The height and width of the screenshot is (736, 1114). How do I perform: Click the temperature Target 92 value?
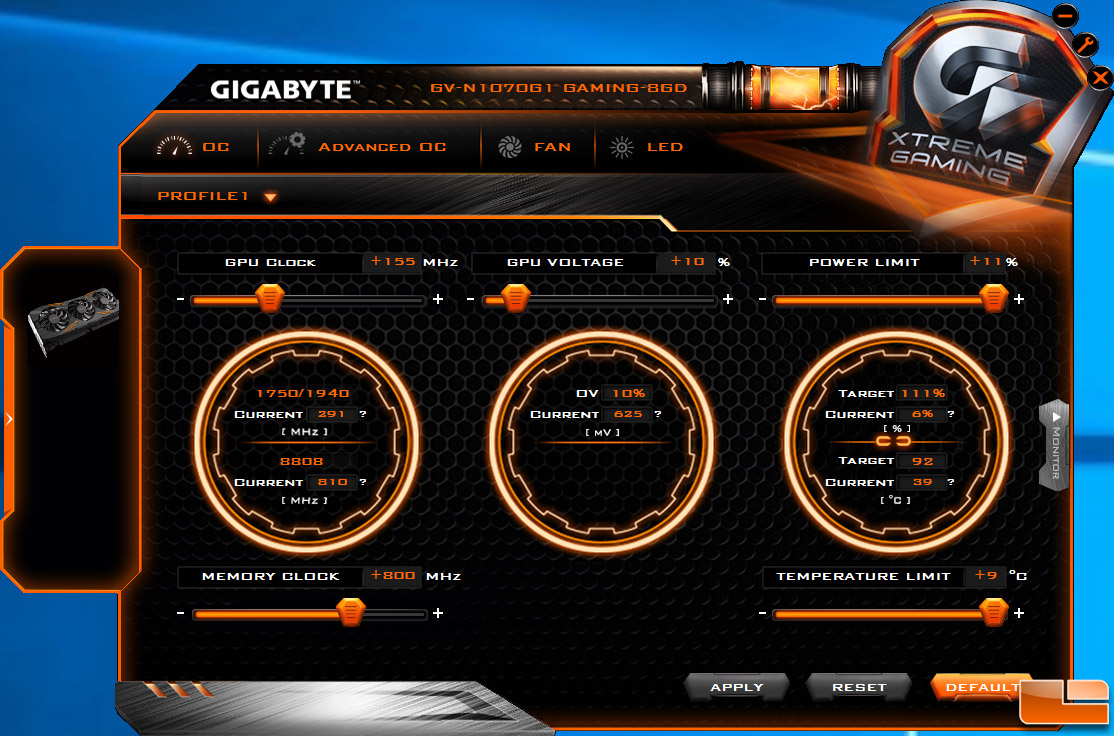click(x=923, y=461)
